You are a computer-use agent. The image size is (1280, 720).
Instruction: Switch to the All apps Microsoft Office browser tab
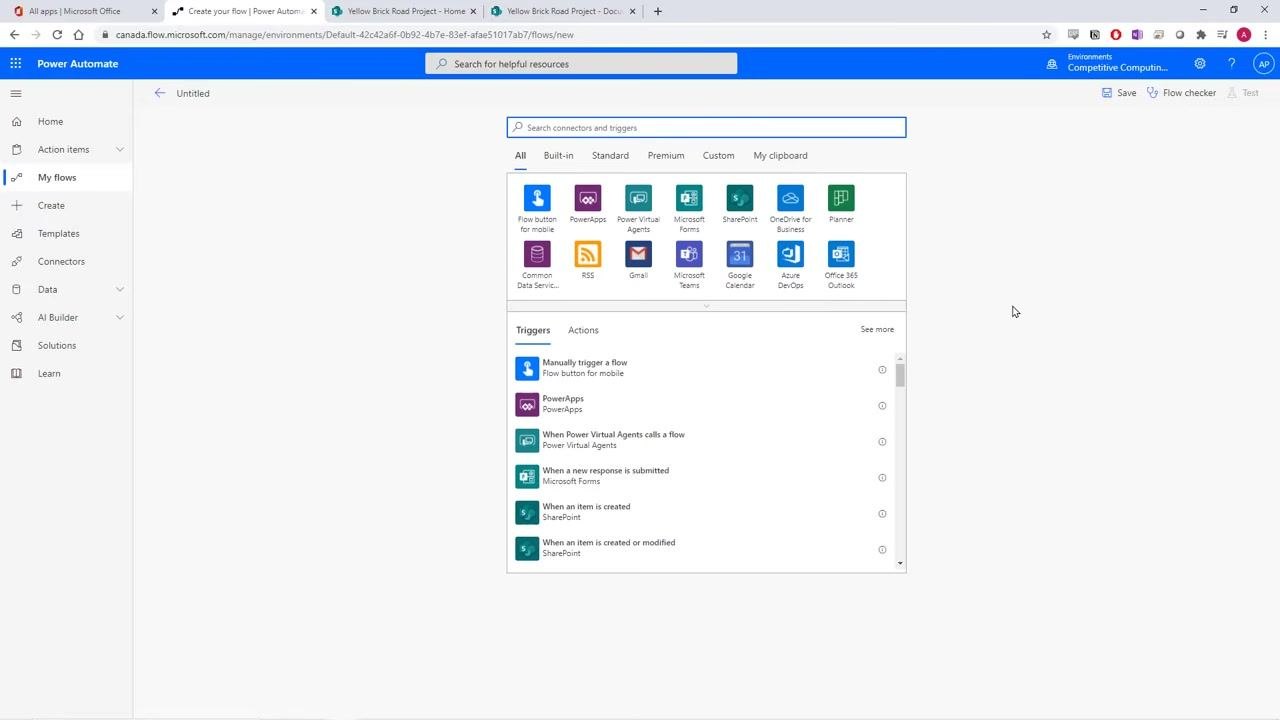coord(83,11)
